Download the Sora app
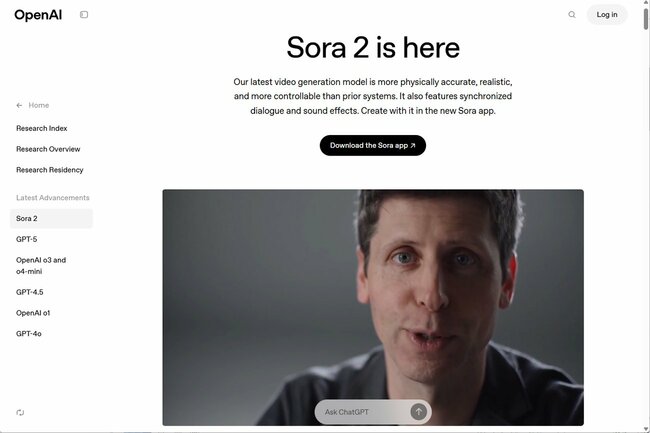650x433 pixels. point(373,145)
